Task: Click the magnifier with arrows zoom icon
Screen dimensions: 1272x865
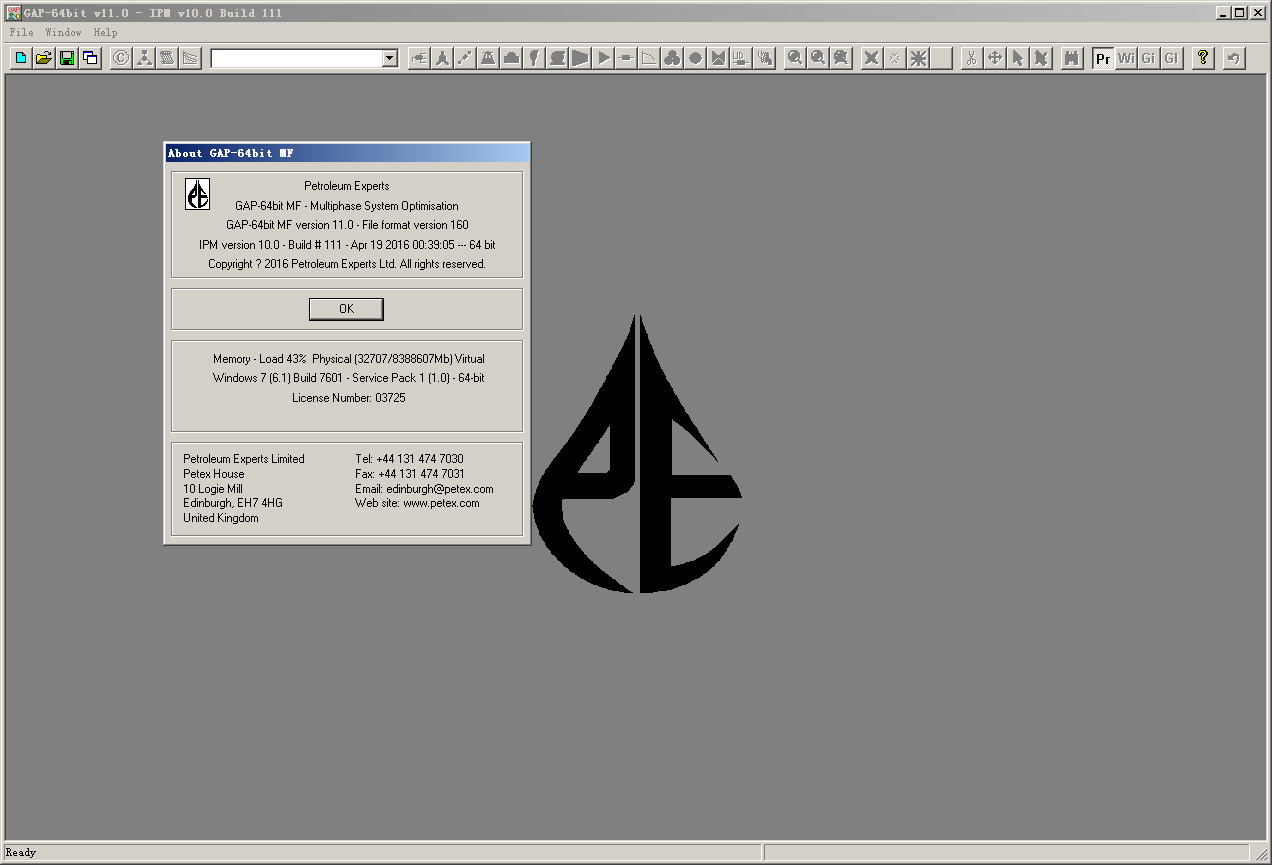Action: (x=842, y=58)
